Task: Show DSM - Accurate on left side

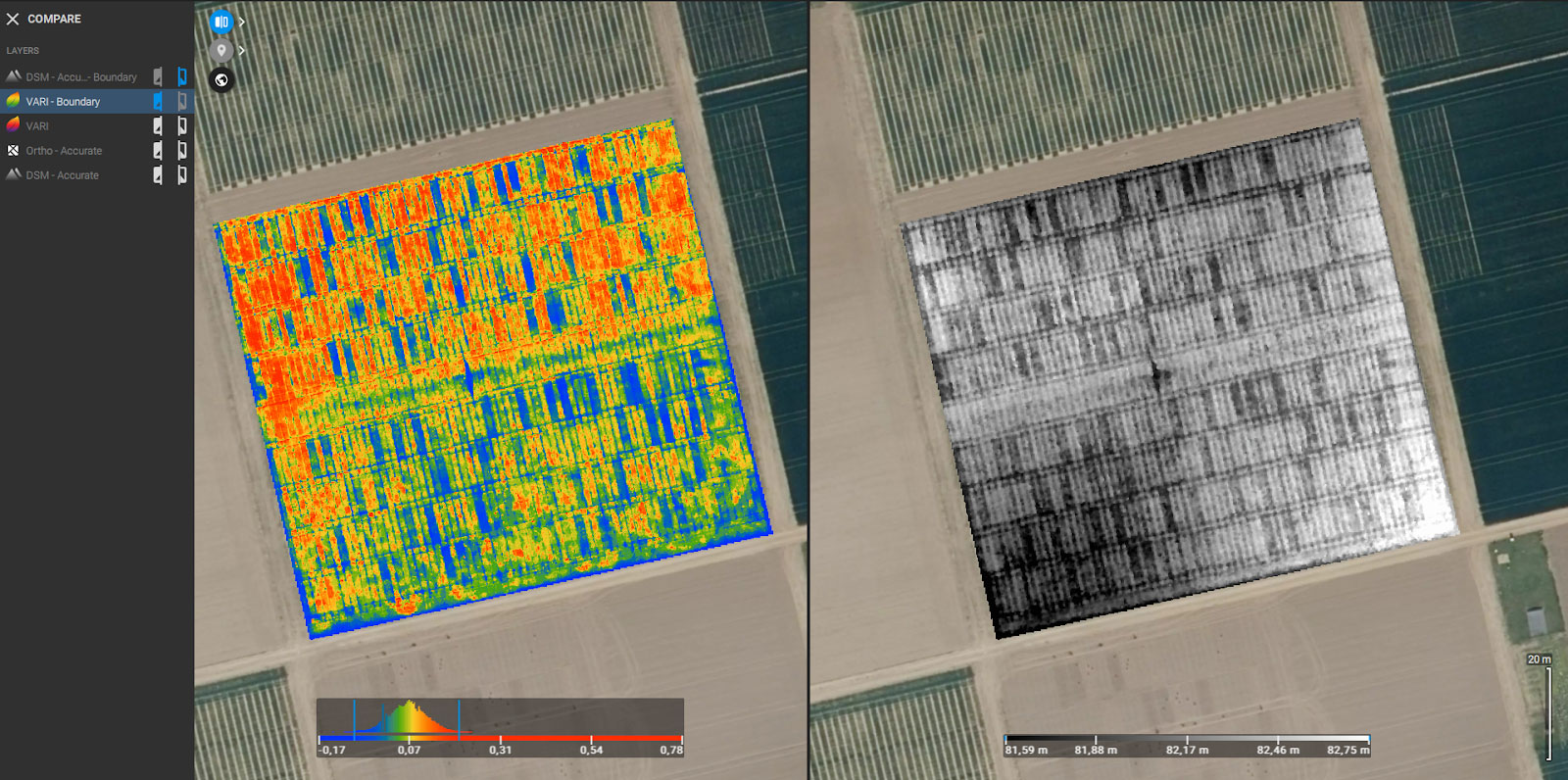Action: (158, 175)
